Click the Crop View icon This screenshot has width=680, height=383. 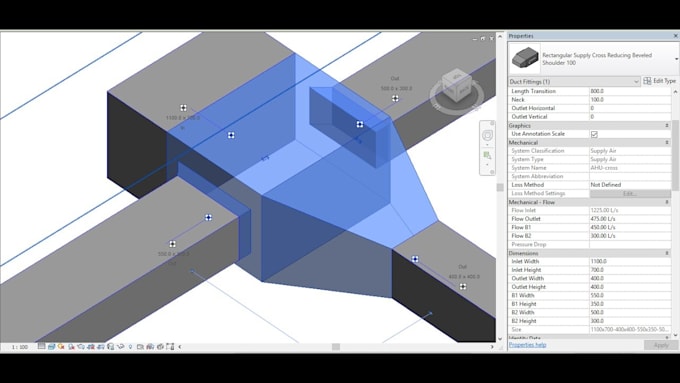91,347
